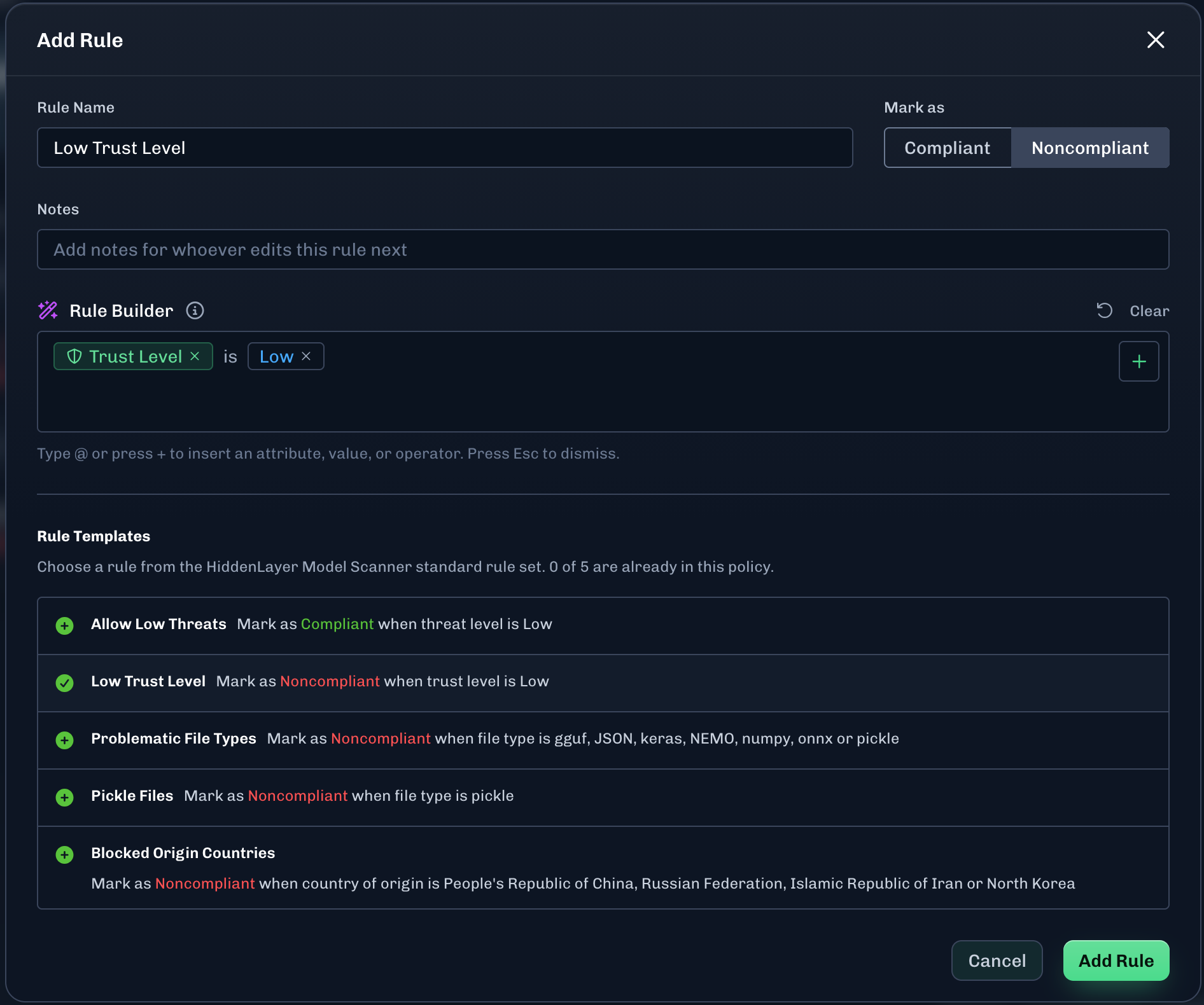Image resolution: width=1204 pixels, height=1005 pixels.
Task: Click the Problematic File Types template title
Action: coord(174,738)
